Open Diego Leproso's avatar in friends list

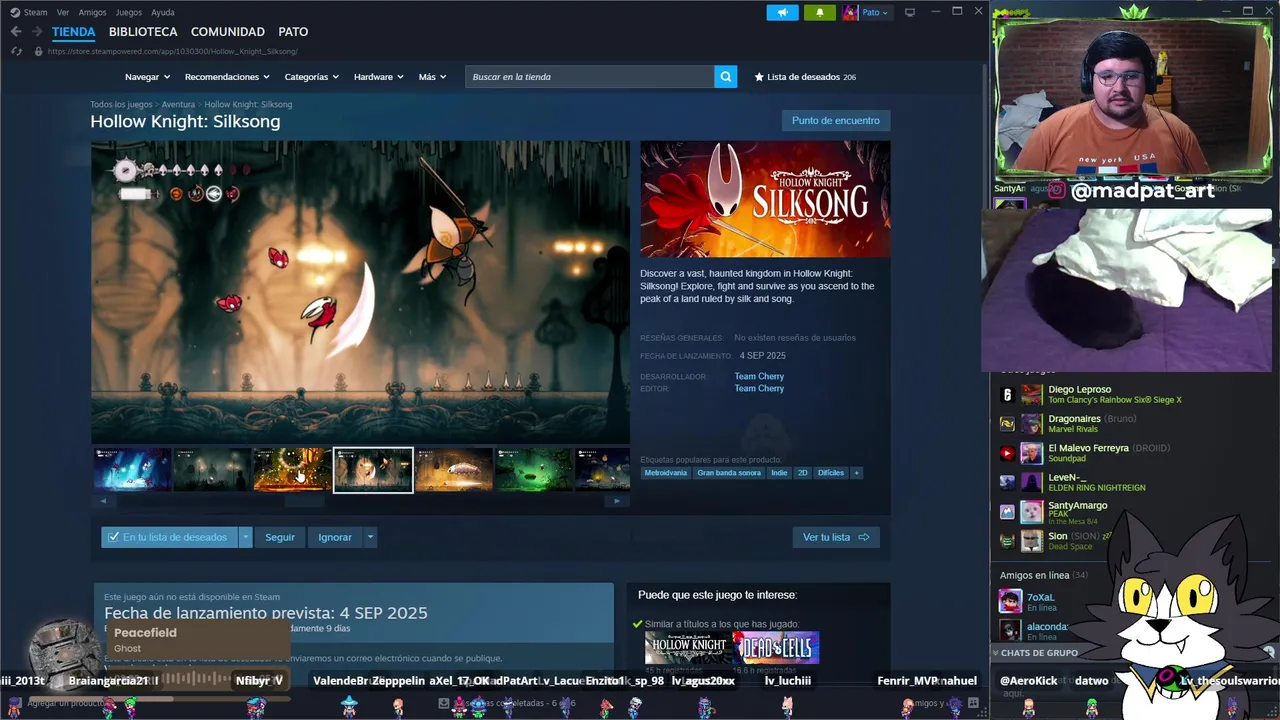click(x=1031, y=395)
